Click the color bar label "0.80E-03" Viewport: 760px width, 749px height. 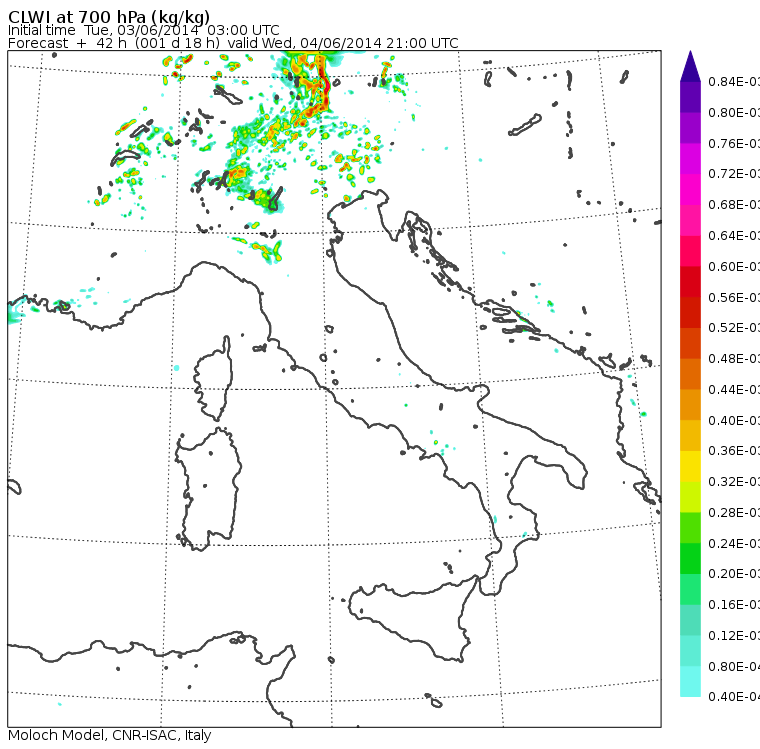pyautogui.click(x=734, y=112)
